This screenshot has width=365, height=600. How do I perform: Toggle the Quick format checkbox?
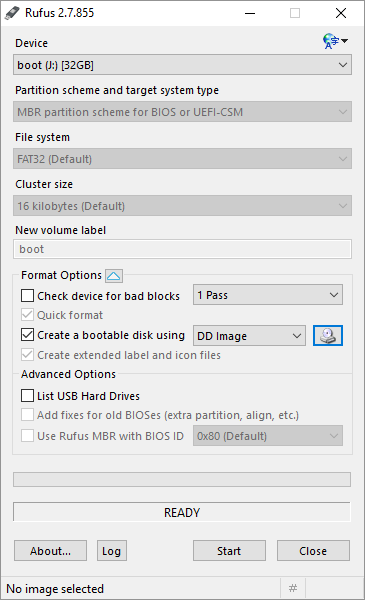[28, 315]
